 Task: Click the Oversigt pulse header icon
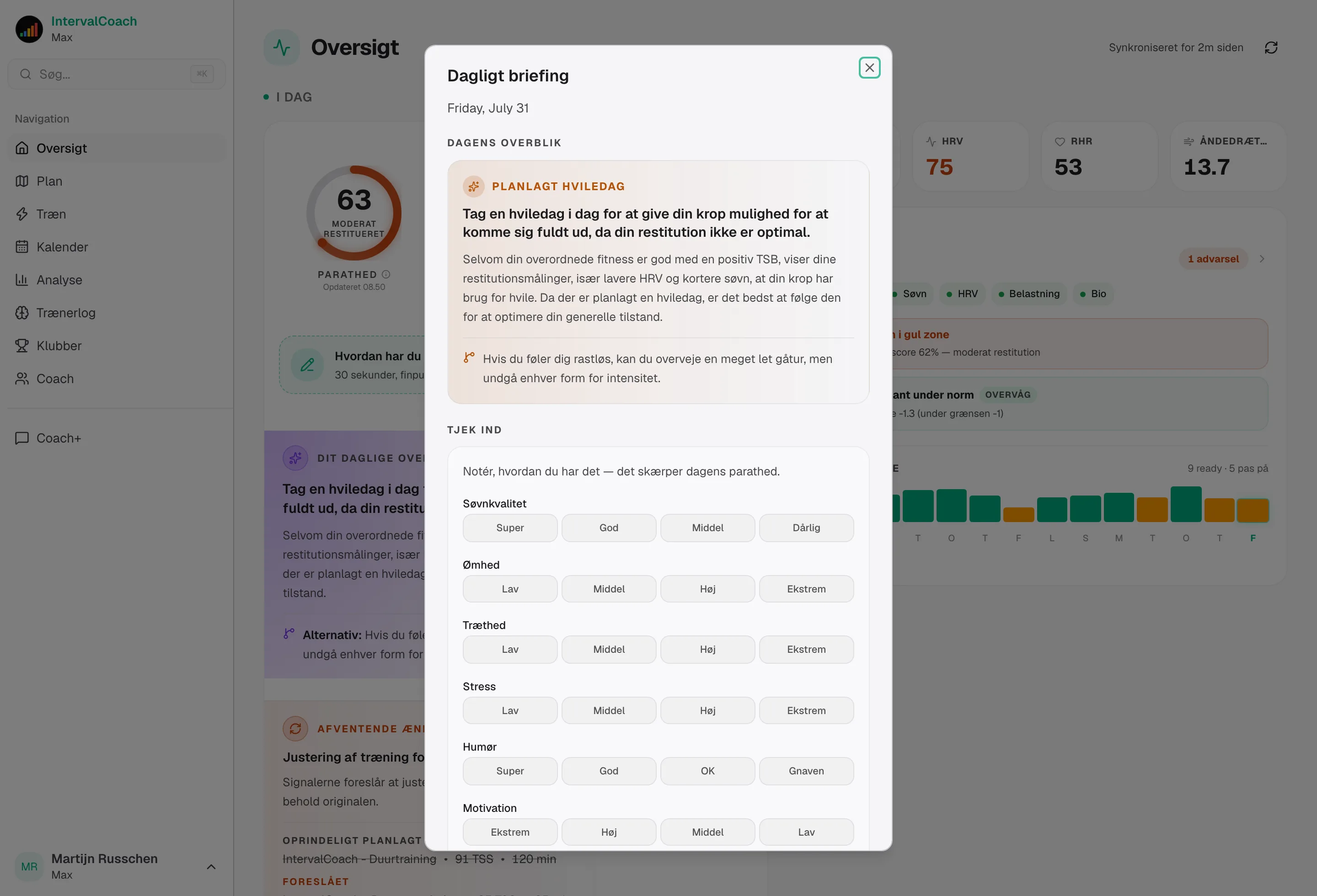282,48
